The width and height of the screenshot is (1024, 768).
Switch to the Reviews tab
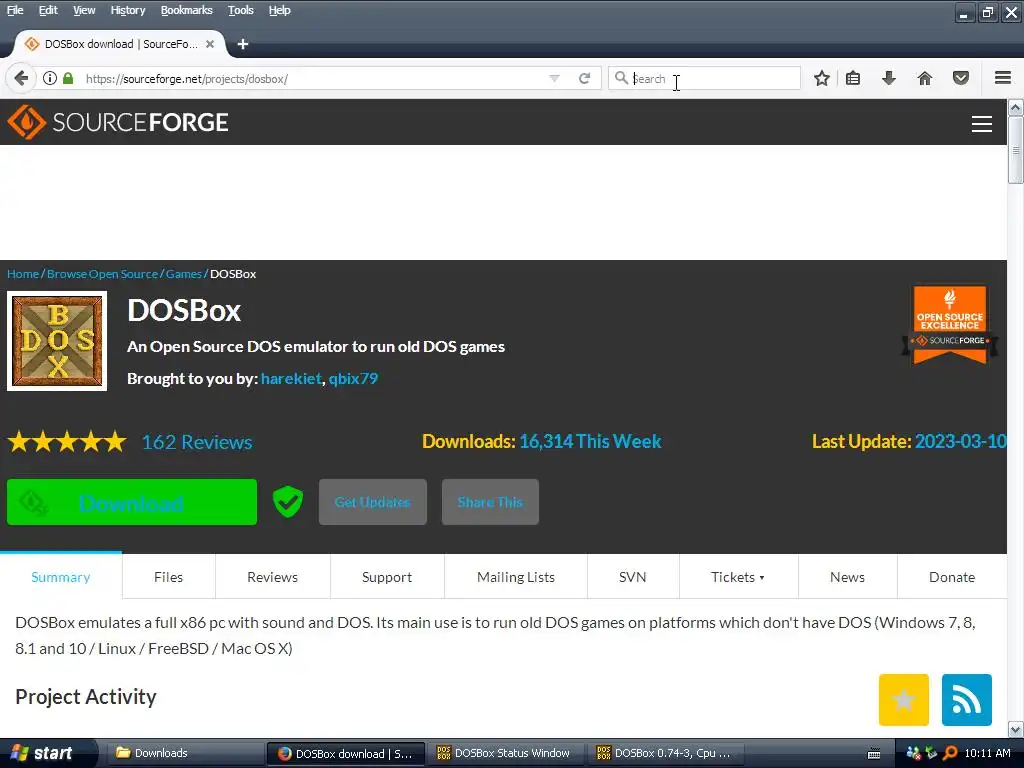(272, 577)
